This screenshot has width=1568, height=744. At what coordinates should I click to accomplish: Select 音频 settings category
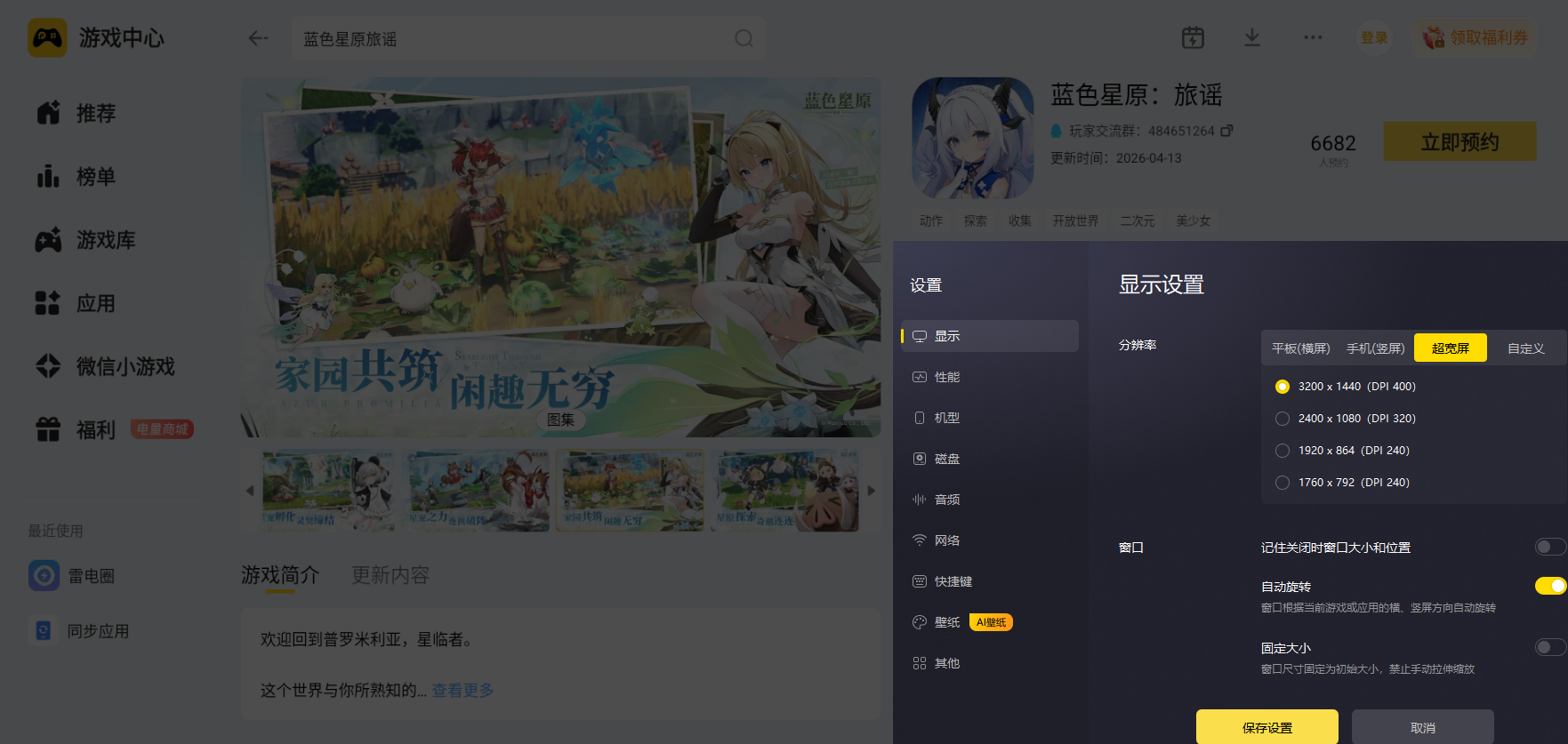coord(989,500)
